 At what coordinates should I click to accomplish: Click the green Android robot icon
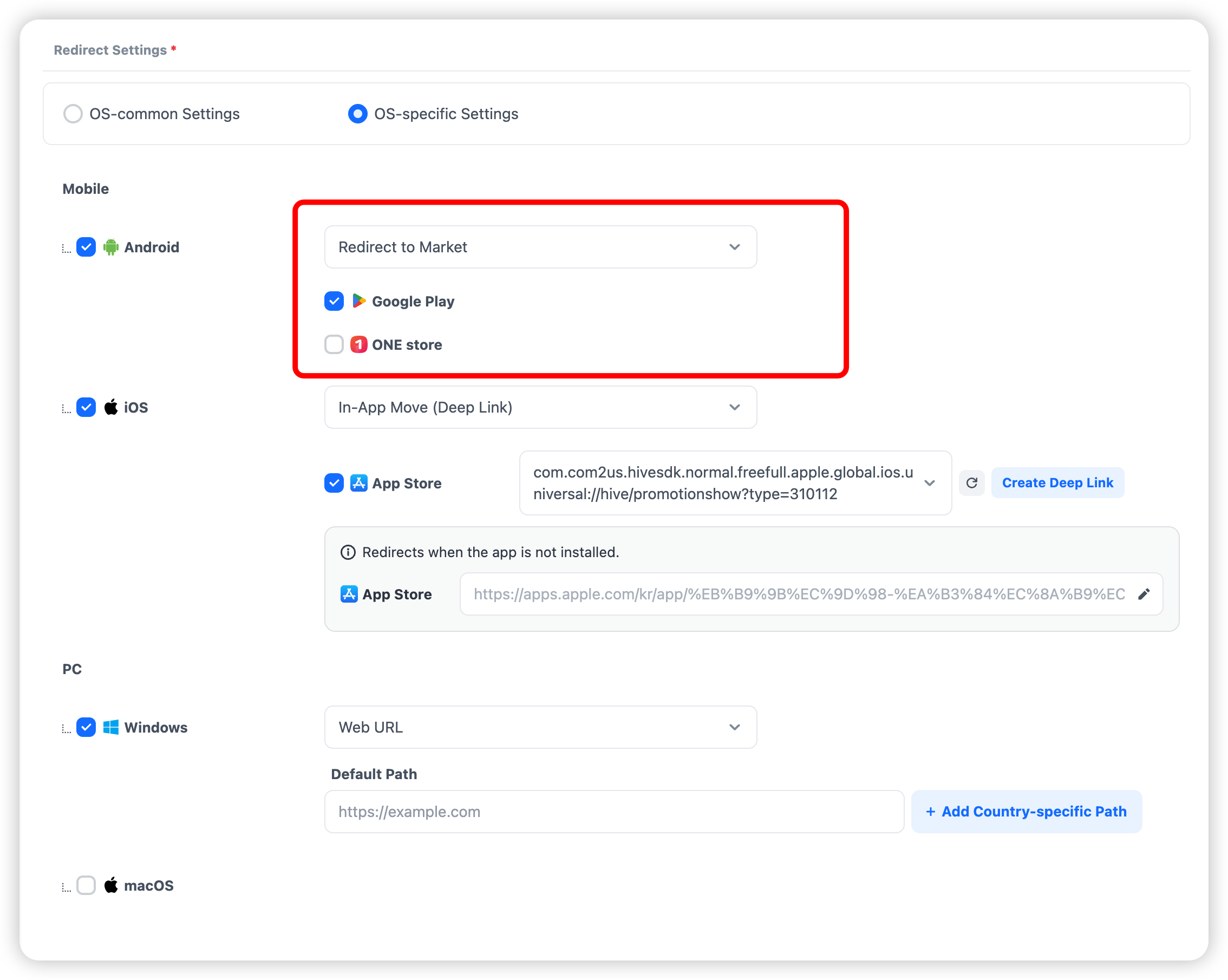pyautogui.click(x=111, y=247)
